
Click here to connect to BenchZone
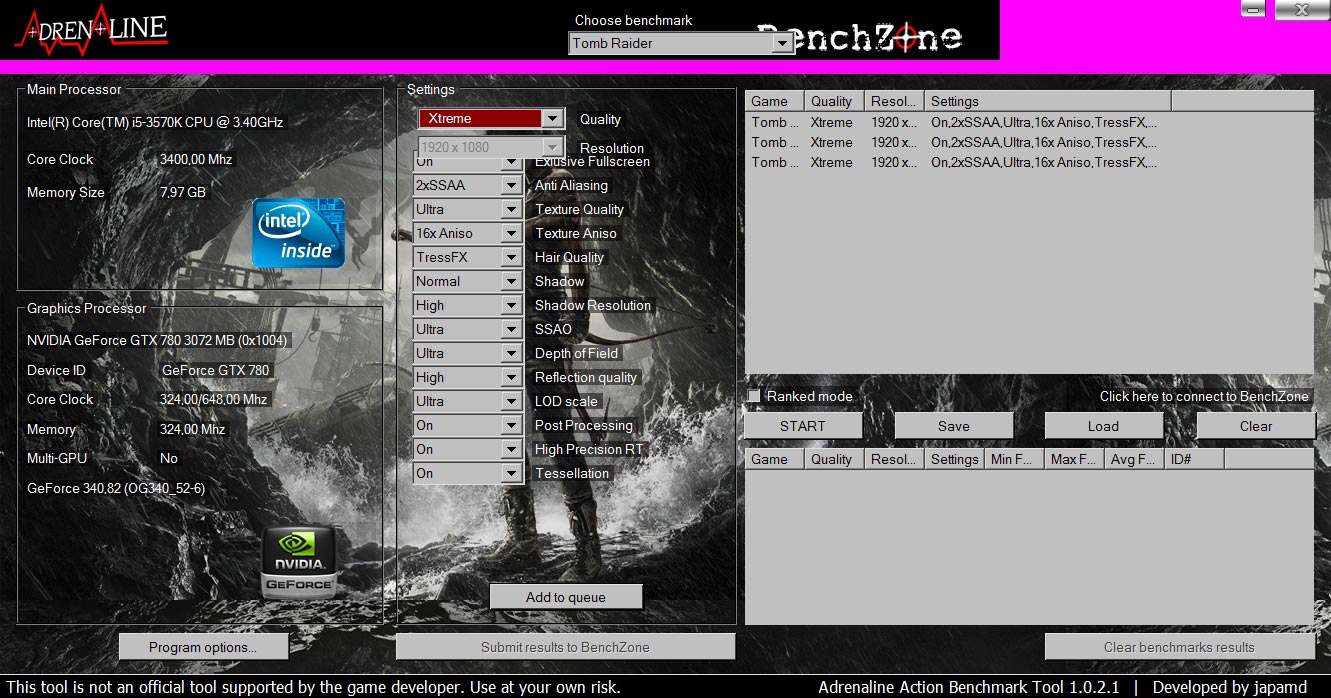(1203, 397)
